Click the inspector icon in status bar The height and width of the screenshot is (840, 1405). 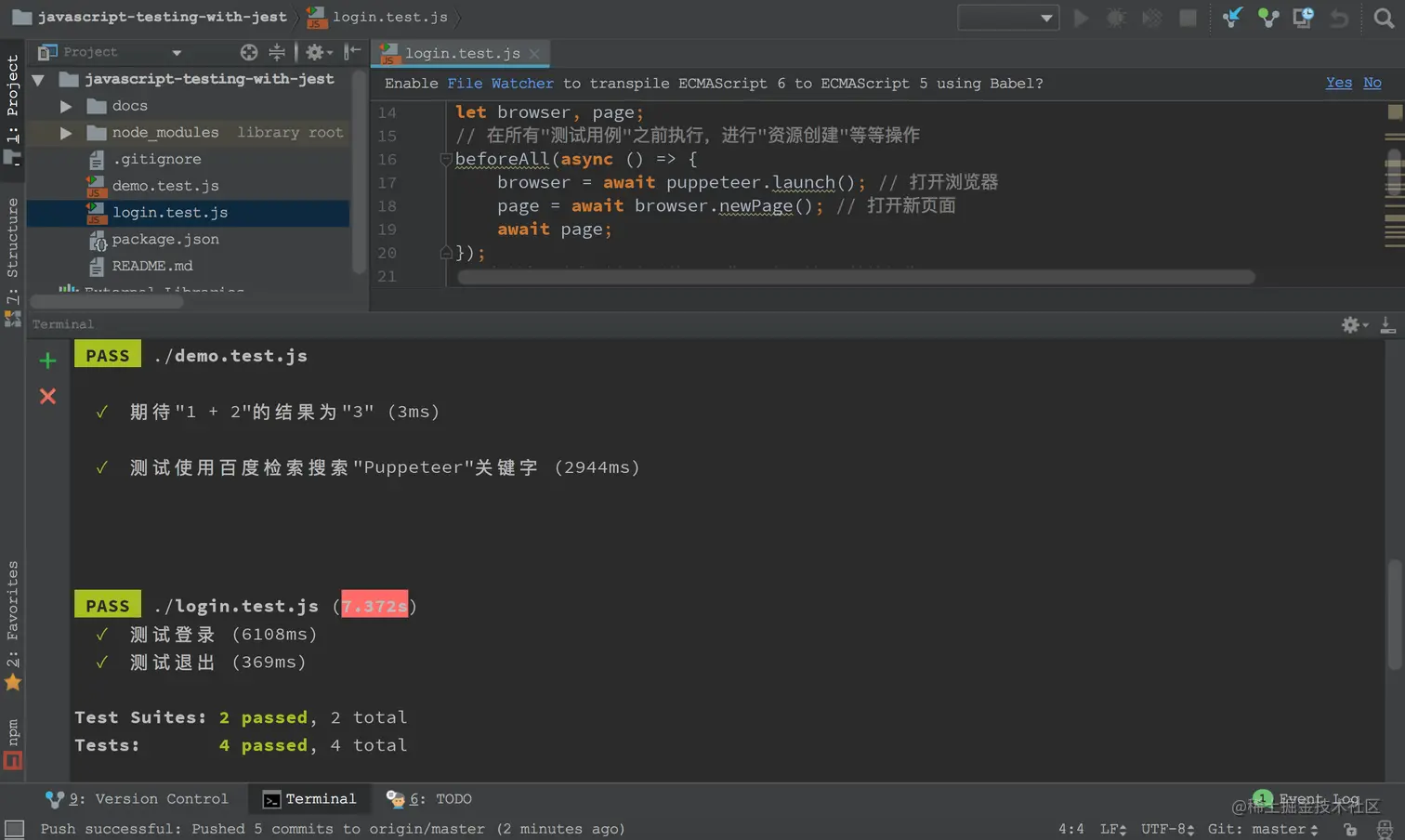1385,829
